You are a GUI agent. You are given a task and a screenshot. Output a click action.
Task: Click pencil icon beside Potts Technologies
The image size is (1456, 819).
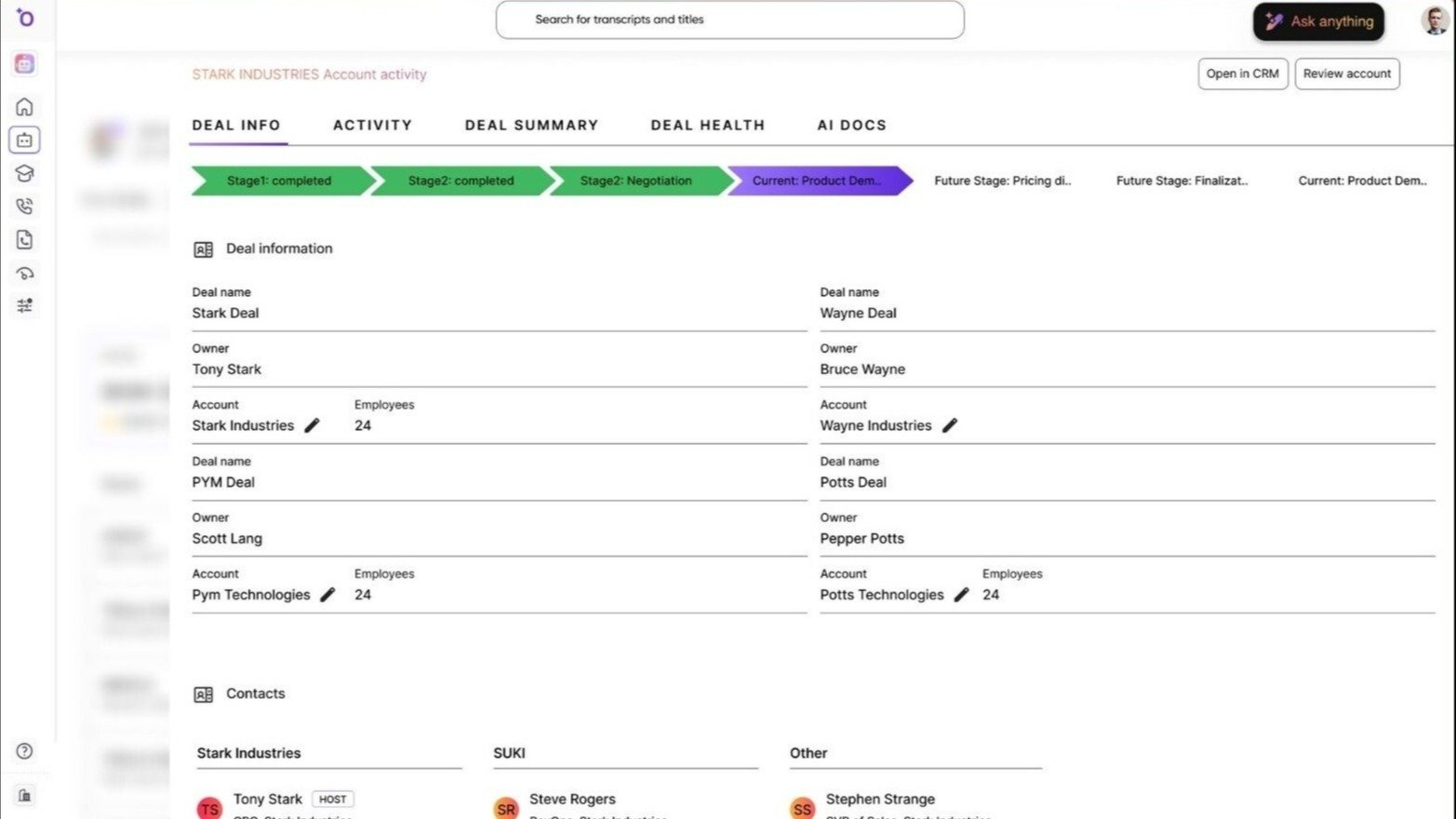coord(962,595)
